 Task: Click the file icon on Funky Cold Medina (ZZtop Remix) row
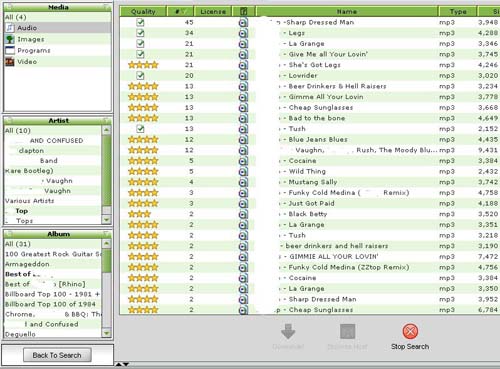pos(243,268)
